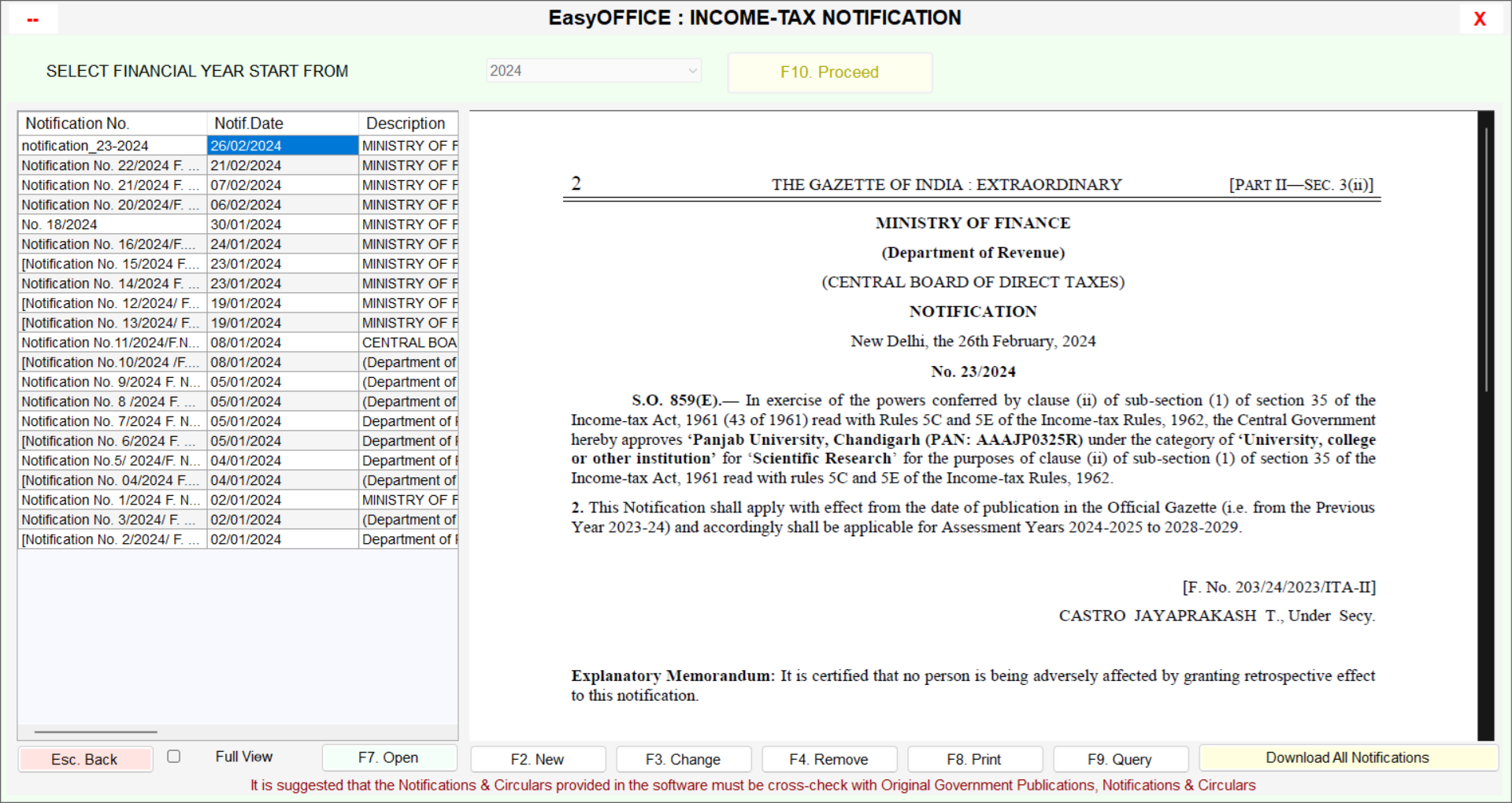The width and height of the screenshot is (1512, 803).
Task: Sort by Notification No. column header
Action: pos(112,124)
